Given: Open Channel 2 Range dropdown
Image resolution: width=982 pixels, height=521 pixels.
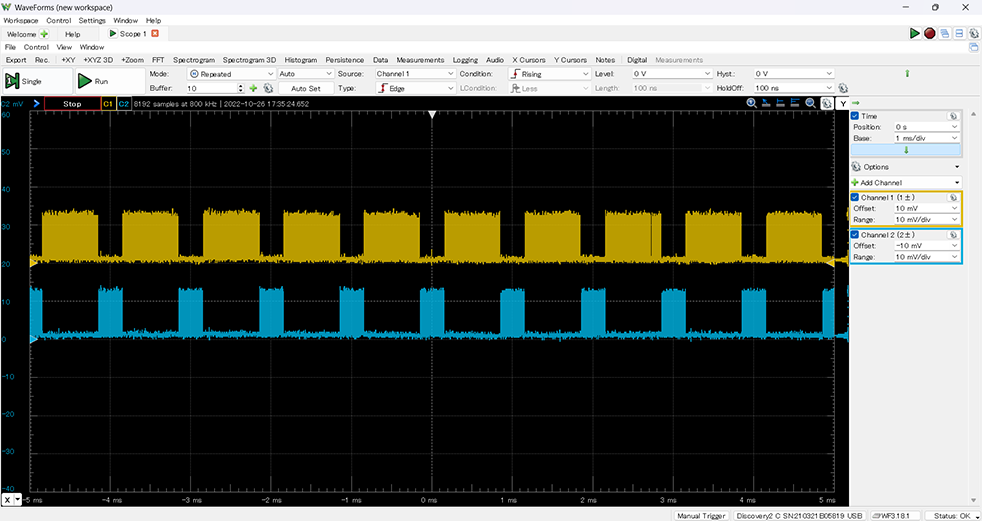Looking at the screenshot, I should coord(927,257).
